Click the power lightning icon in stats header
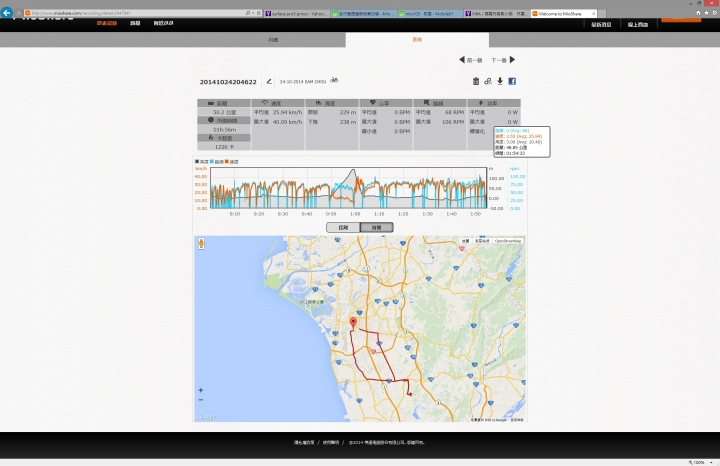The height and width of the screenshot is (466, 720). pyautogui.click(x=481, y=103)
